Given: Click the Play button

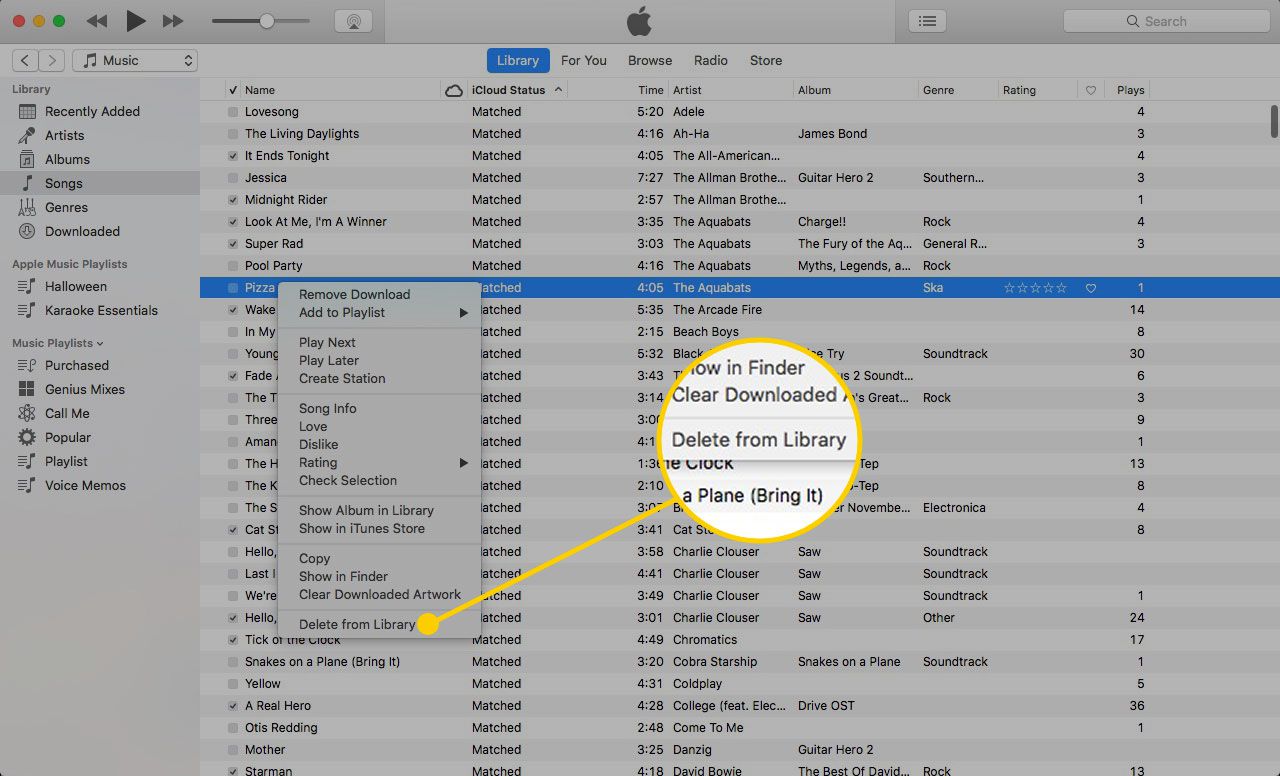Looking at the screenshot, I should tap(136, 21).
